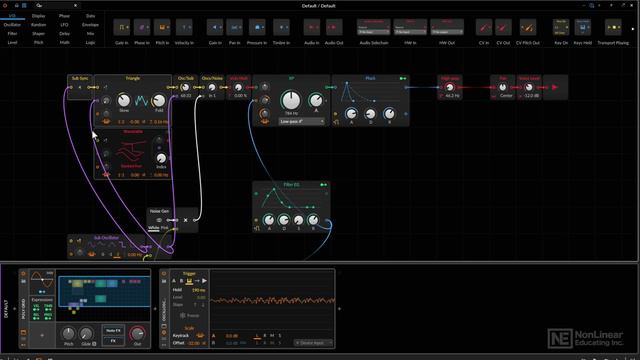Viewport: 640px width, 360px height.
Task: Click the Pan module Center knob
Action: [503, 87]
